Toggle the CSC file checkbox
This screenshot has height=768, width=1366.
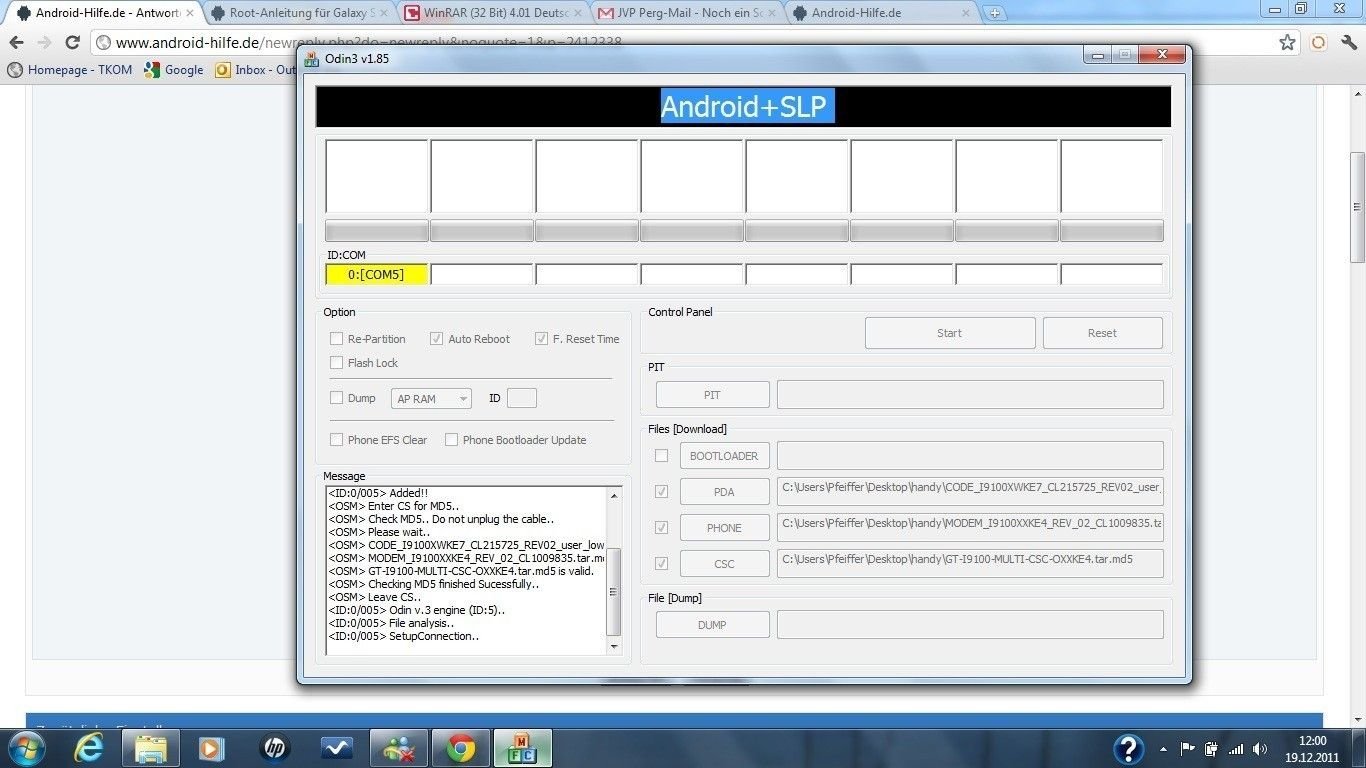pos(661,564)
